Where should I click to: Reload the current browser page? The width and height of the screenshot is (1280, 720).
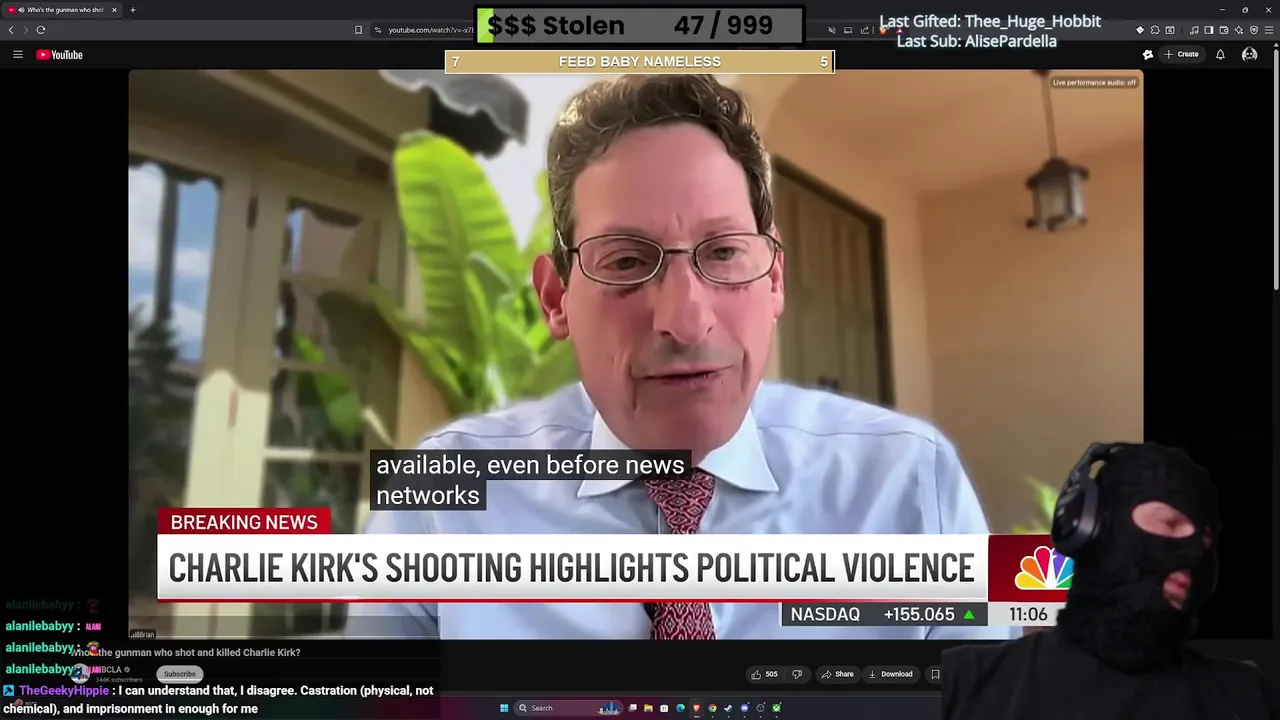(x=41, y=30)
